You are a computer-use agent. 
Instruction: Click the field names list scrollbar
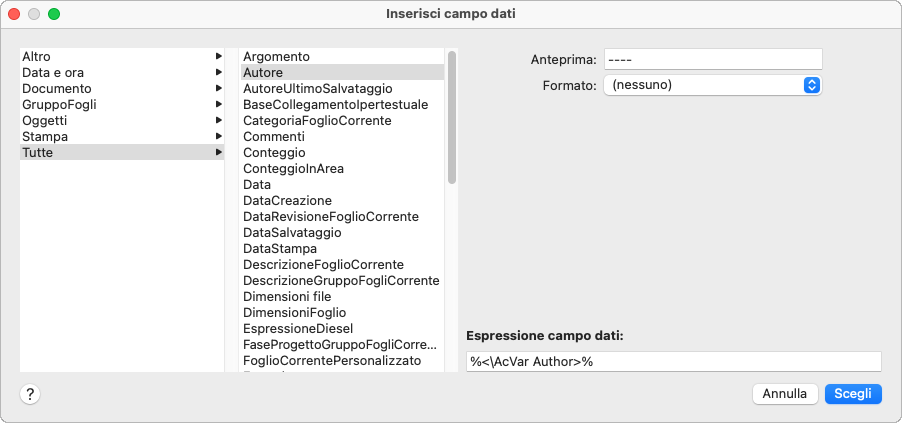pyautogui.click(x=452, y=118)
